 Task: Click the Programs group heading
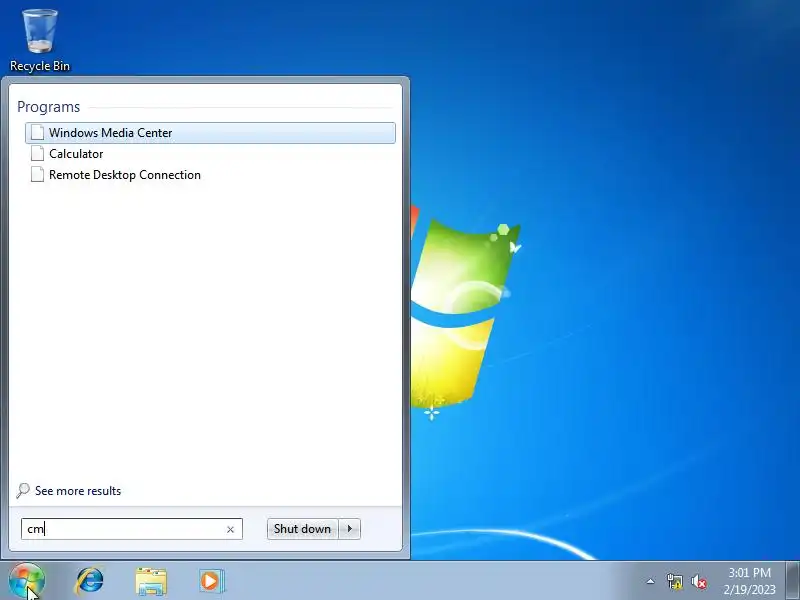pyautogui.click(x=48, y=107)
